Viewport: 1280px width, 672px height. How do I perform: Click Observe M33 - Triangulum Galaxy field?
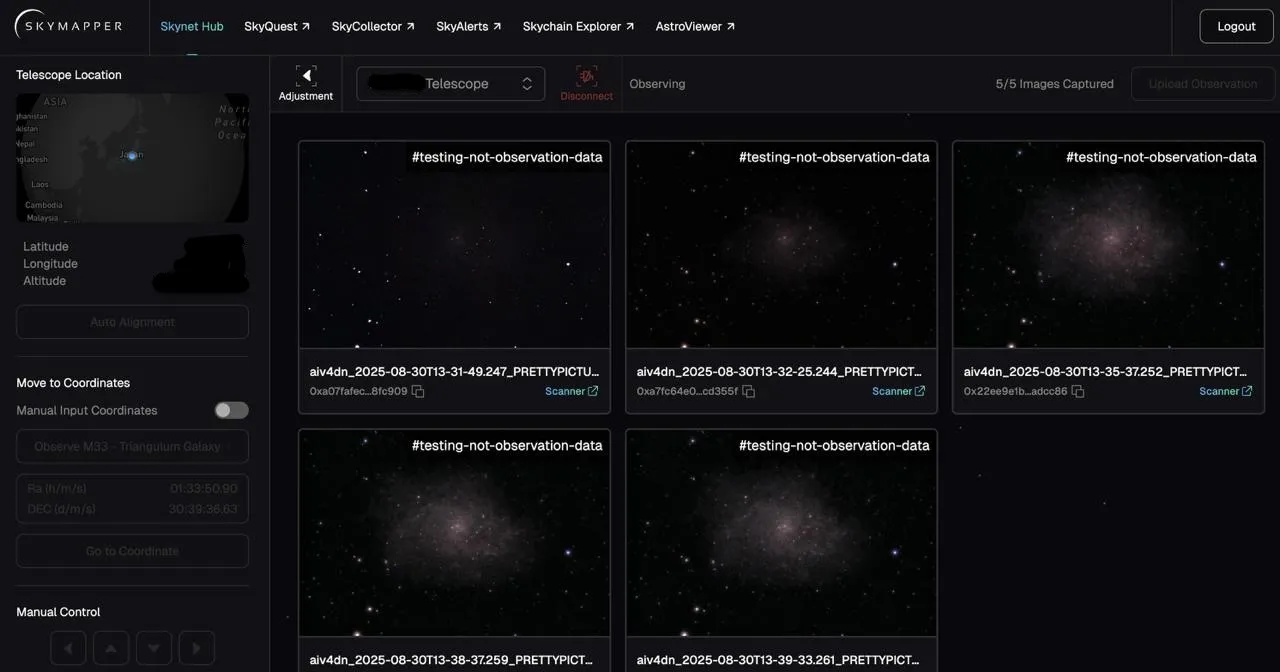(x=132, y=446)
